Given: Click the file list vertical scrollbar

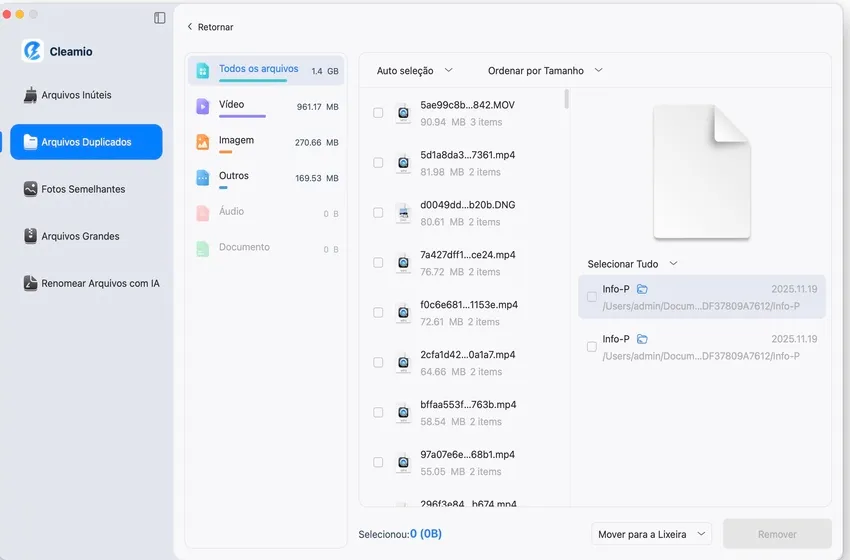Looking at the screenshot, I should point(567,99).
